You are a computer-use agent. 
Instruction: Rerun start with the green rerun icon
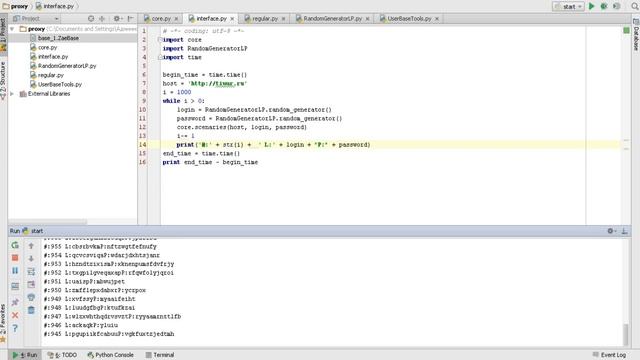coord(15,245)
